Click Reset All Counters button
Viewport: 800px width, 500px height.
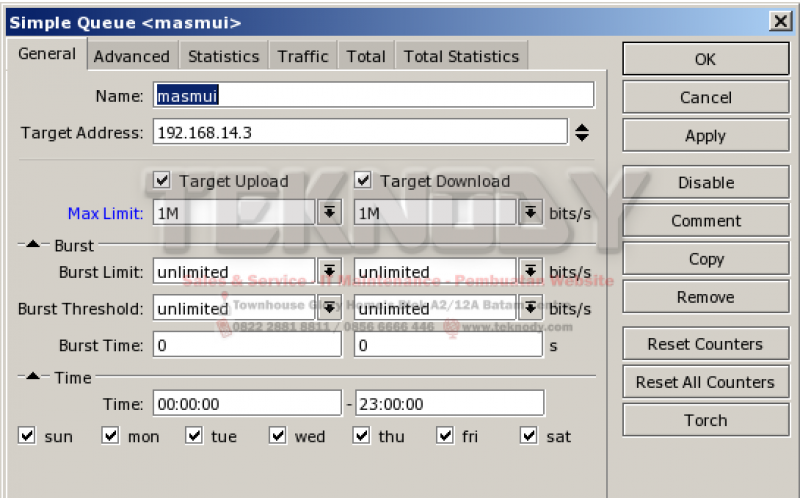click(706, 382)
